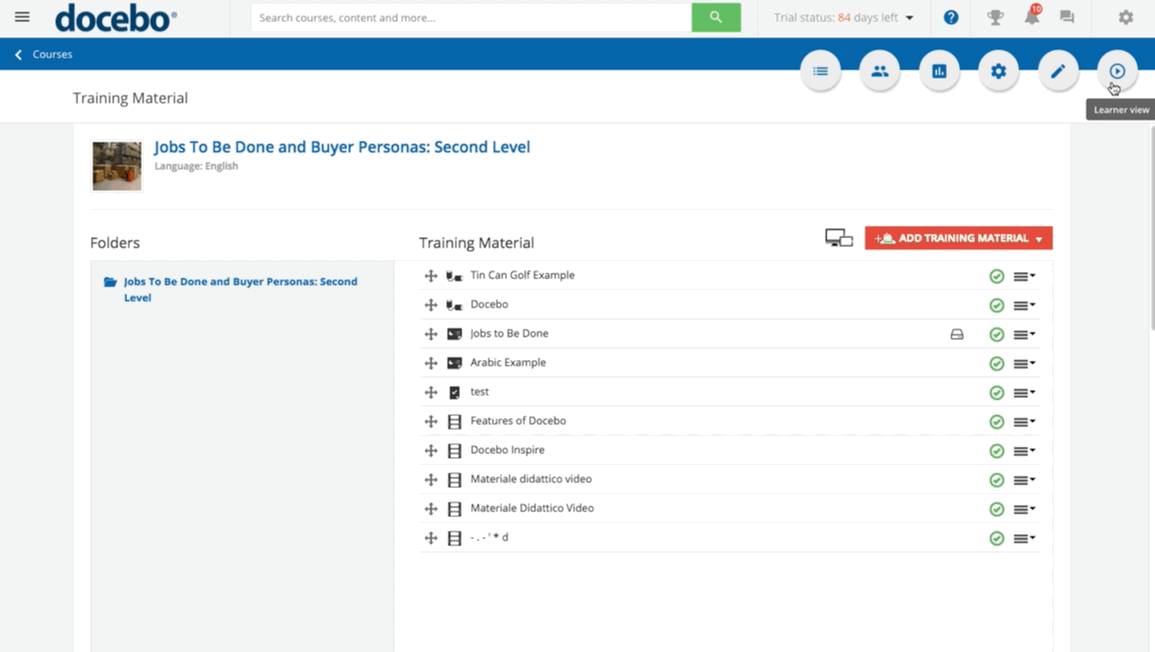Image resolution: width=1155 pixels, height=652 pixels.
Task: Click the docebo logo
Action: point(116,18)
